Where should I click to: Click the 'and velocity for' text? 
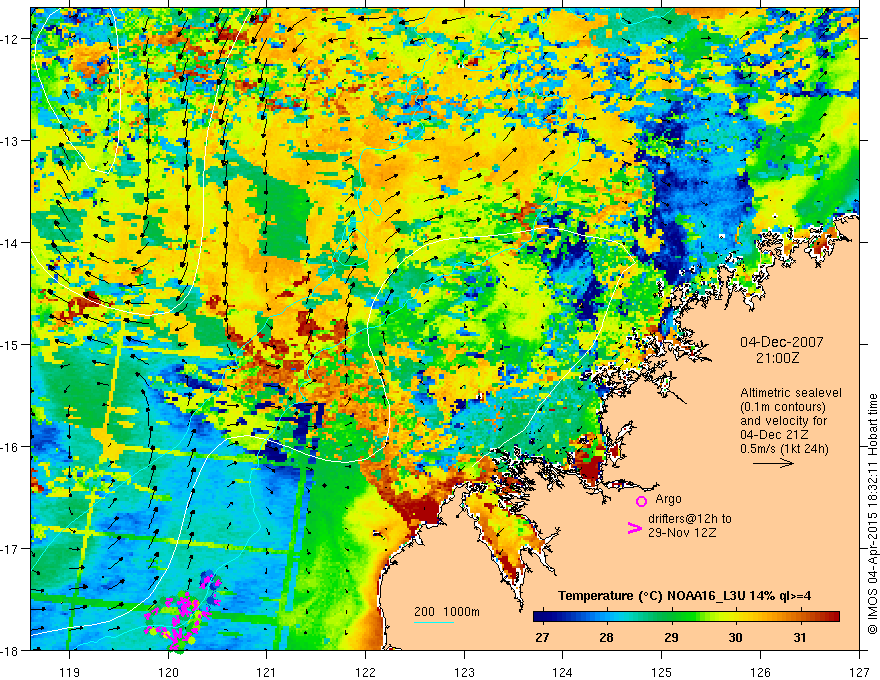tap(783, 420)
